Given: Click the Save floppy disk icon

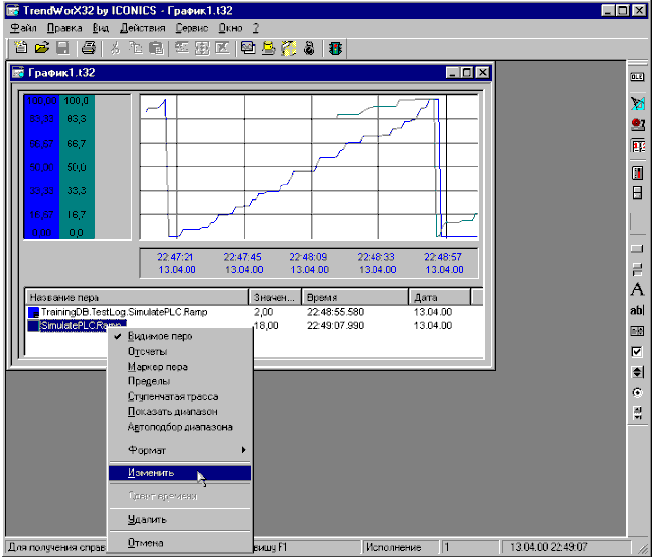Looking at the screenshot, I should pos(62,48).
